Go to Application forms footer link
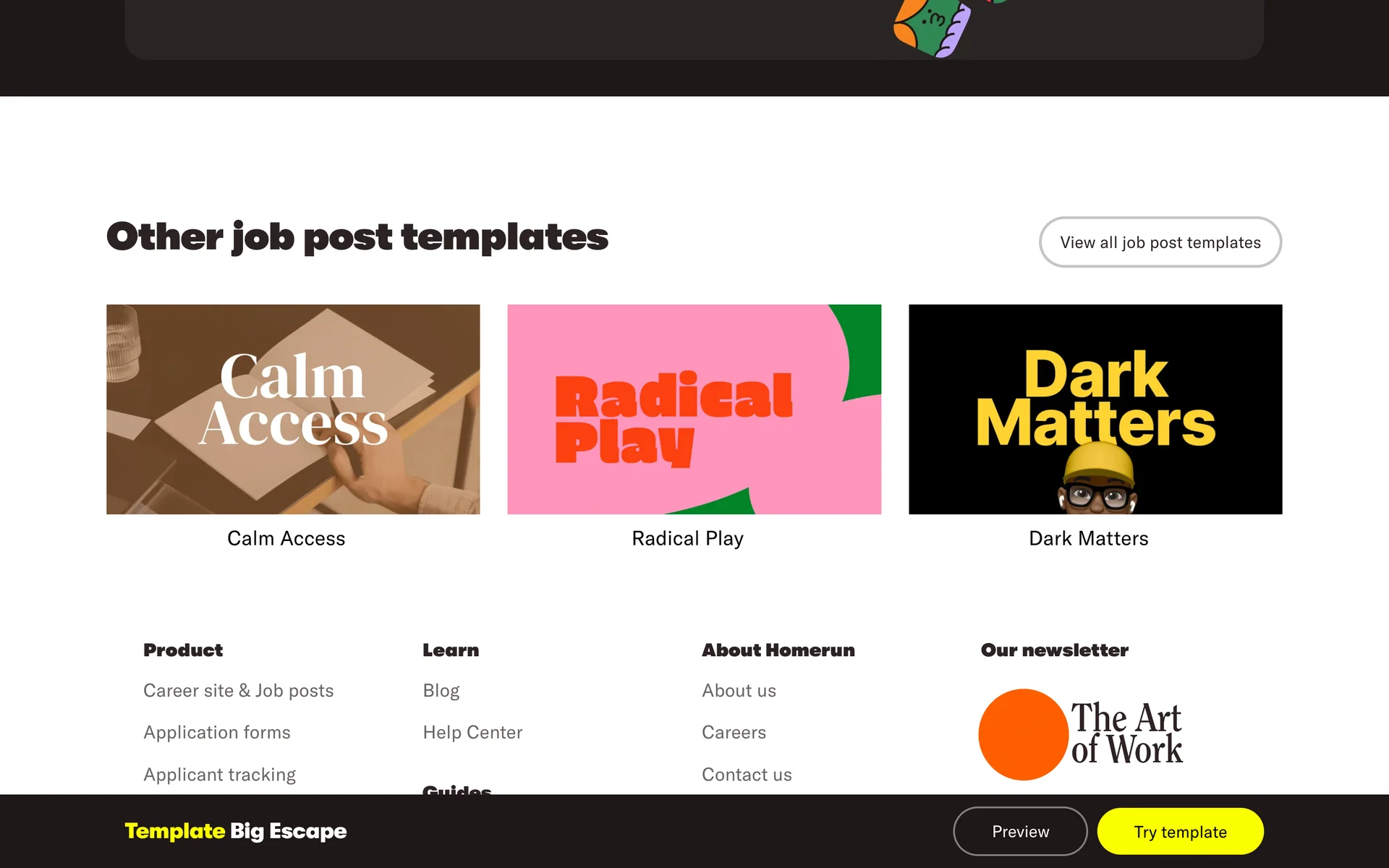 coord(216,733)
